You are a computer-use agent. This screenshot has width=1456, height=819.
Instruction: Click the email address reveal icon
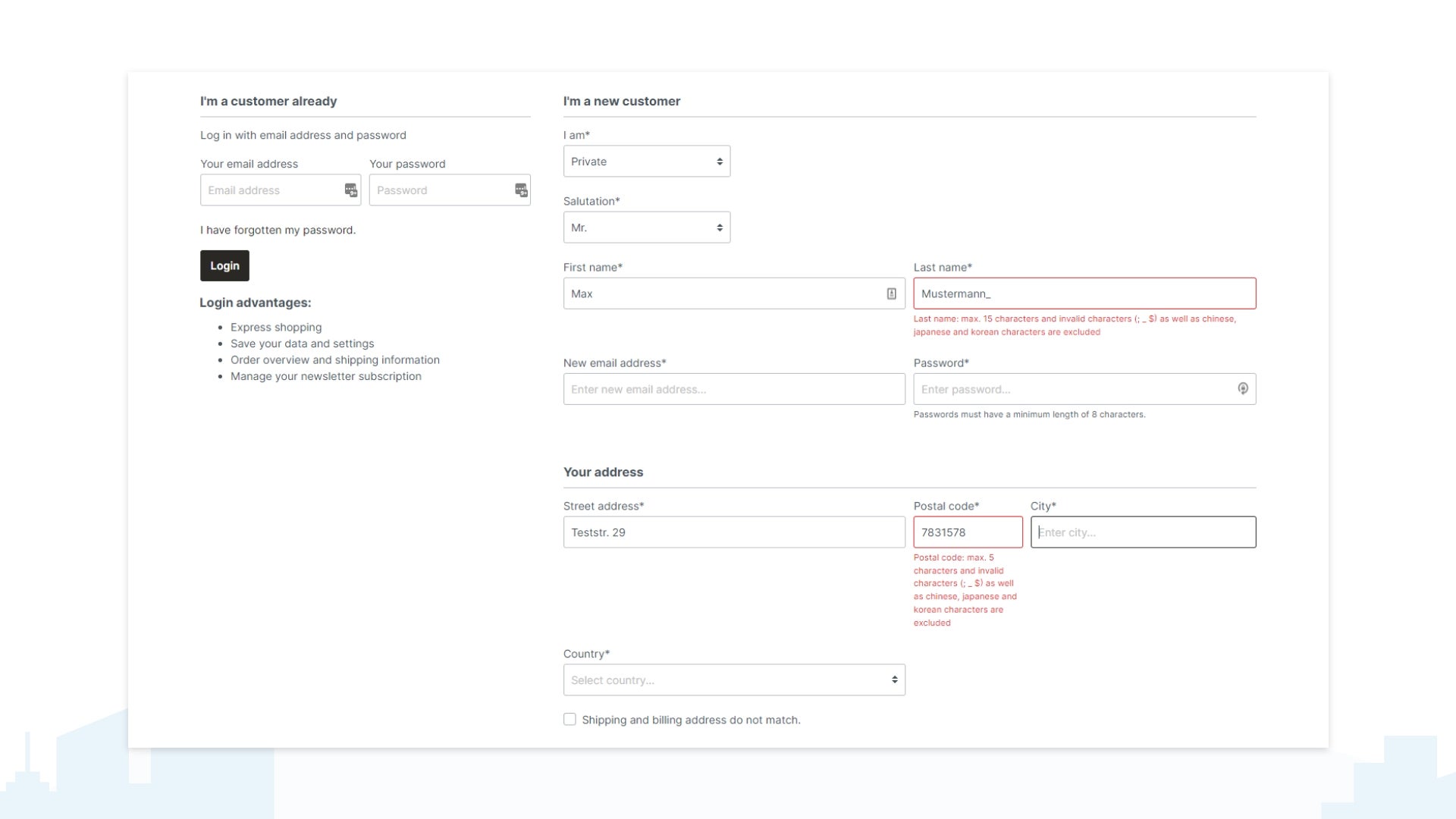point(350,189)
